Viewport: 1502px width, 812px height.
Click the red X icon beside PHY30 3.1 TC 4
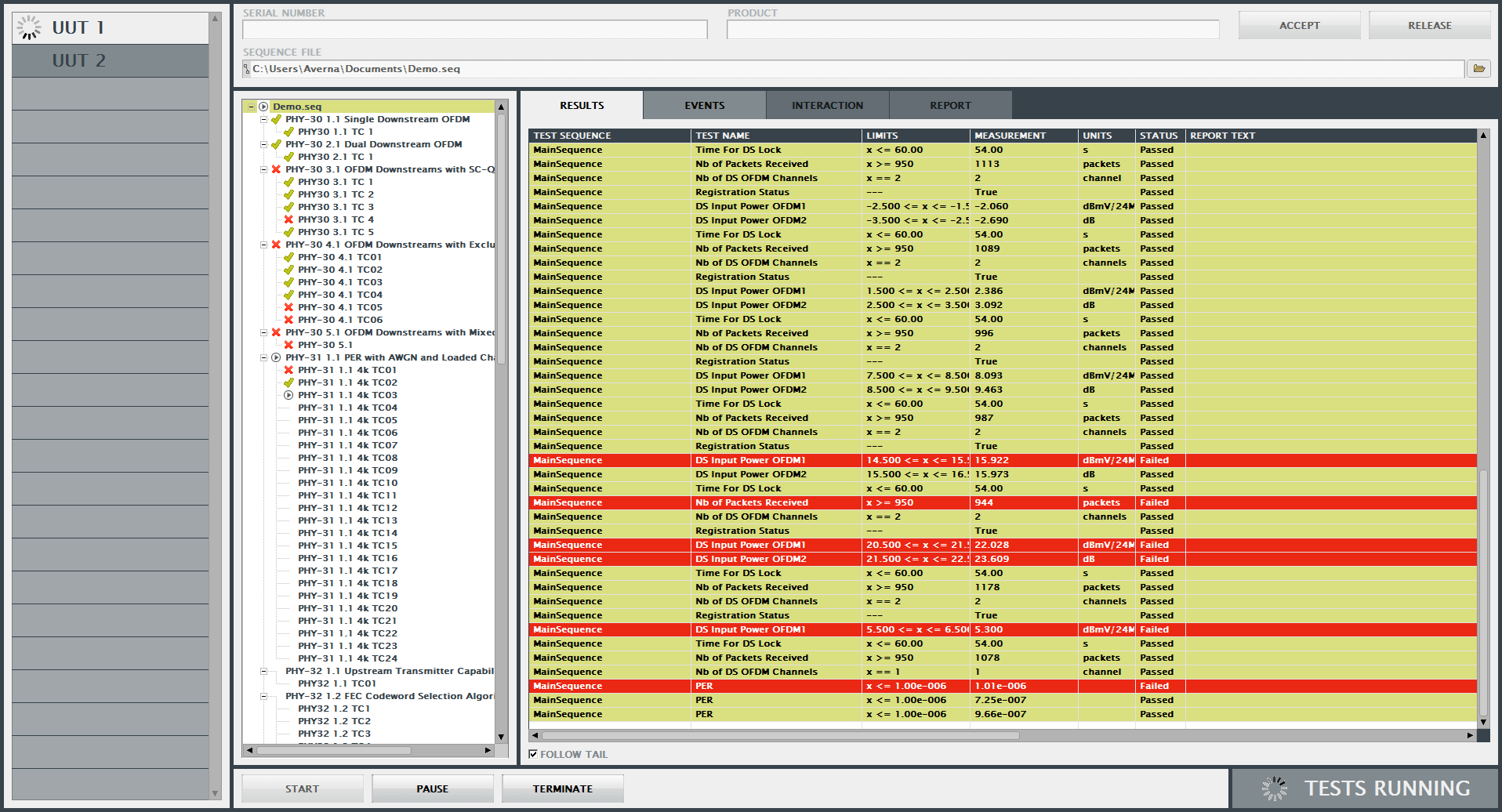(288, 219)
